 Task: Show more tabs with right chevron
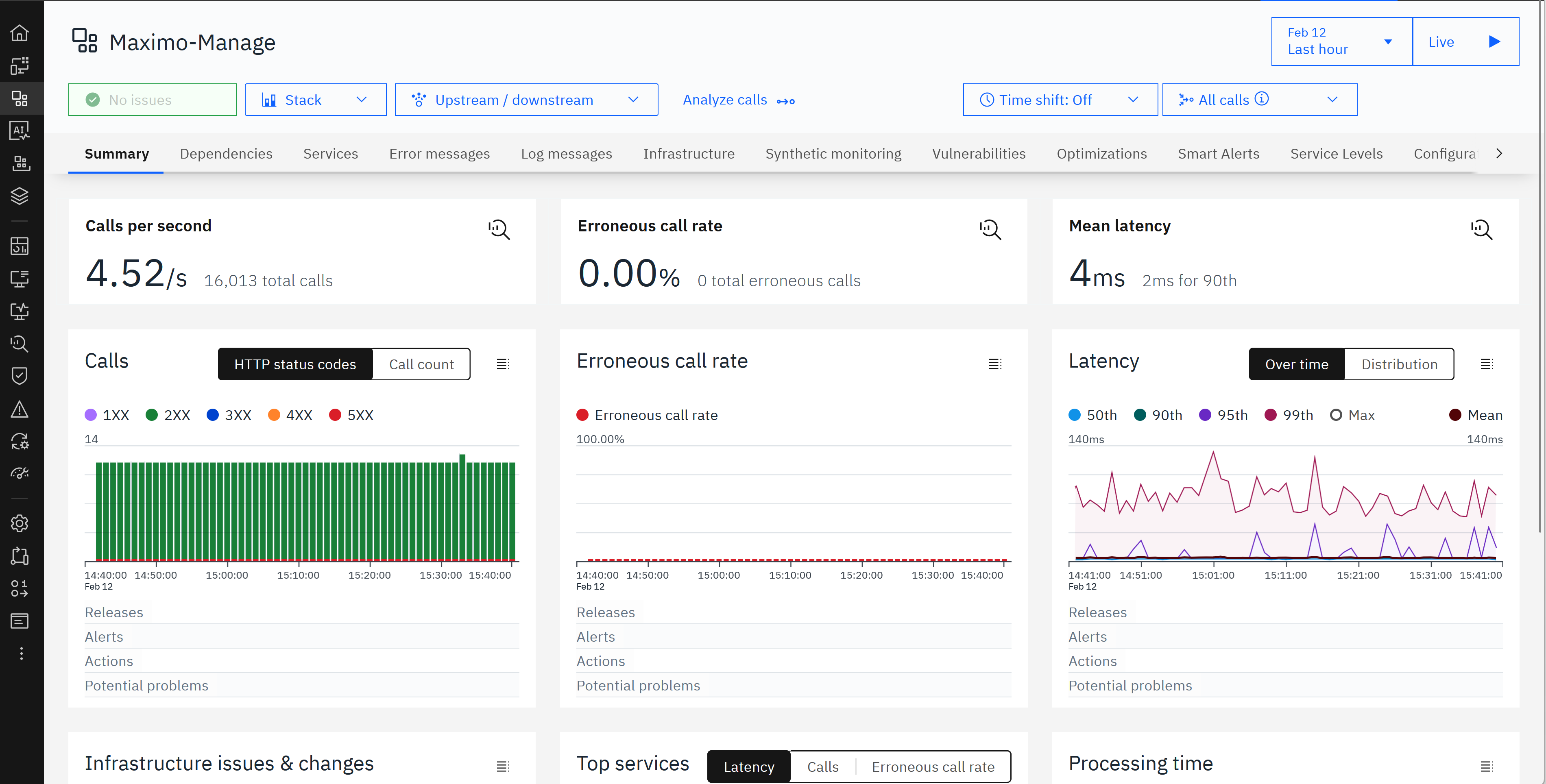pos(1499,154)
